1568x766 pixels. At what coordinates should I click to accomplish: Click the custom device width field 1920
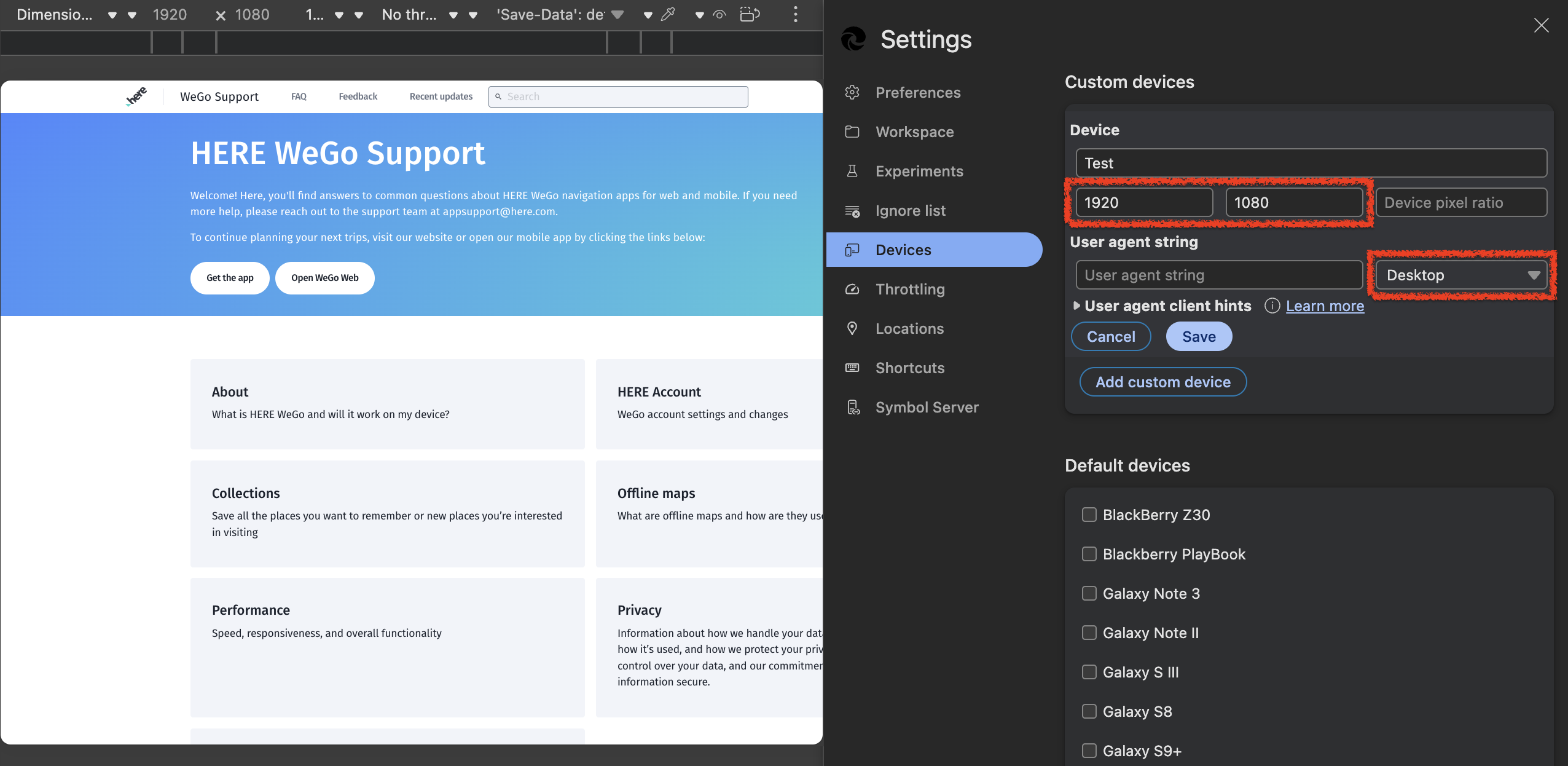tap(1145, 202)
